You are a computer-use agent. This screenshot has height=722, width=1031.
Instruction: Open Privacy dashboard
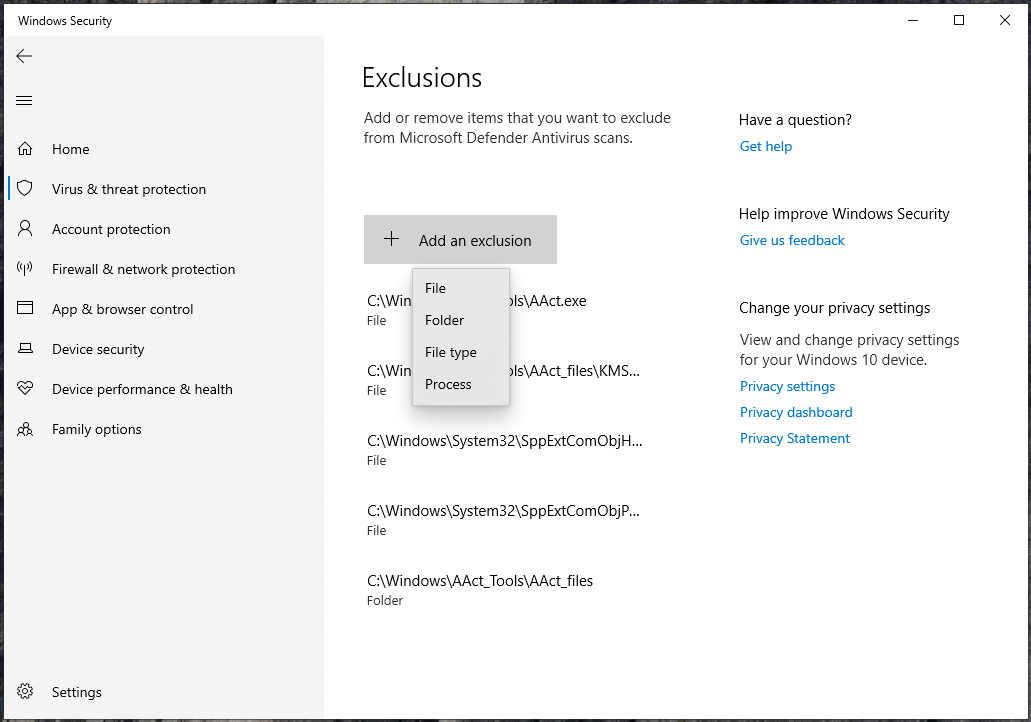coord(796,412)
